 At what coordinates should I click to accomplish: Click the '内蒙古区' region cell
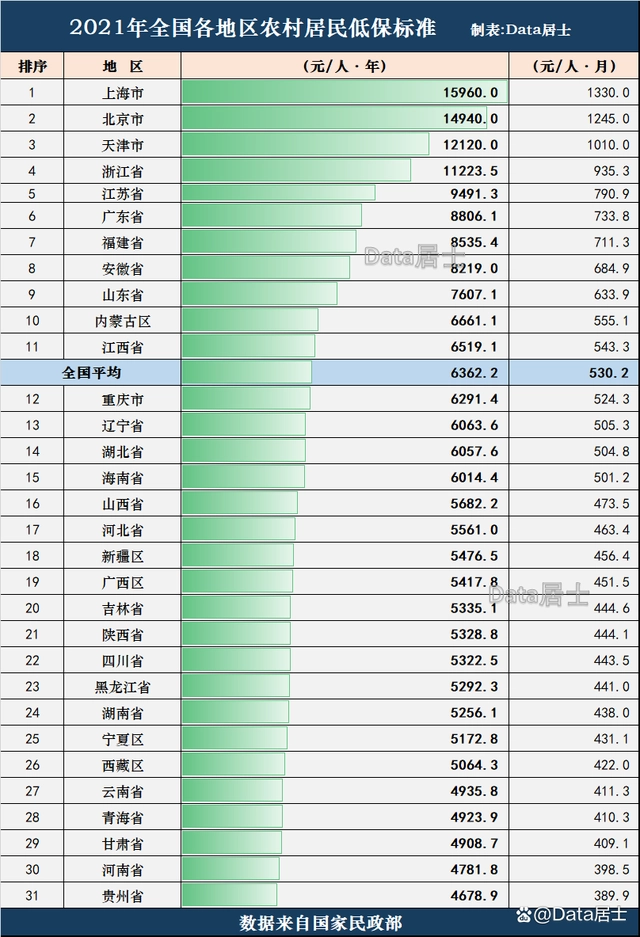(123, 321)
